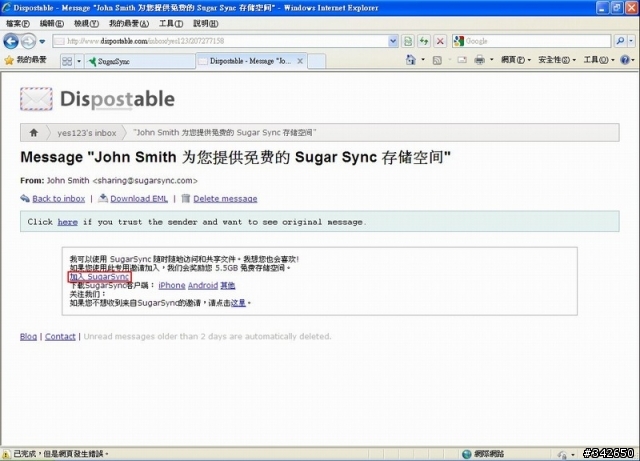Open the Android client download link
This screenshot has width=640, height=461.
[202, 285]
